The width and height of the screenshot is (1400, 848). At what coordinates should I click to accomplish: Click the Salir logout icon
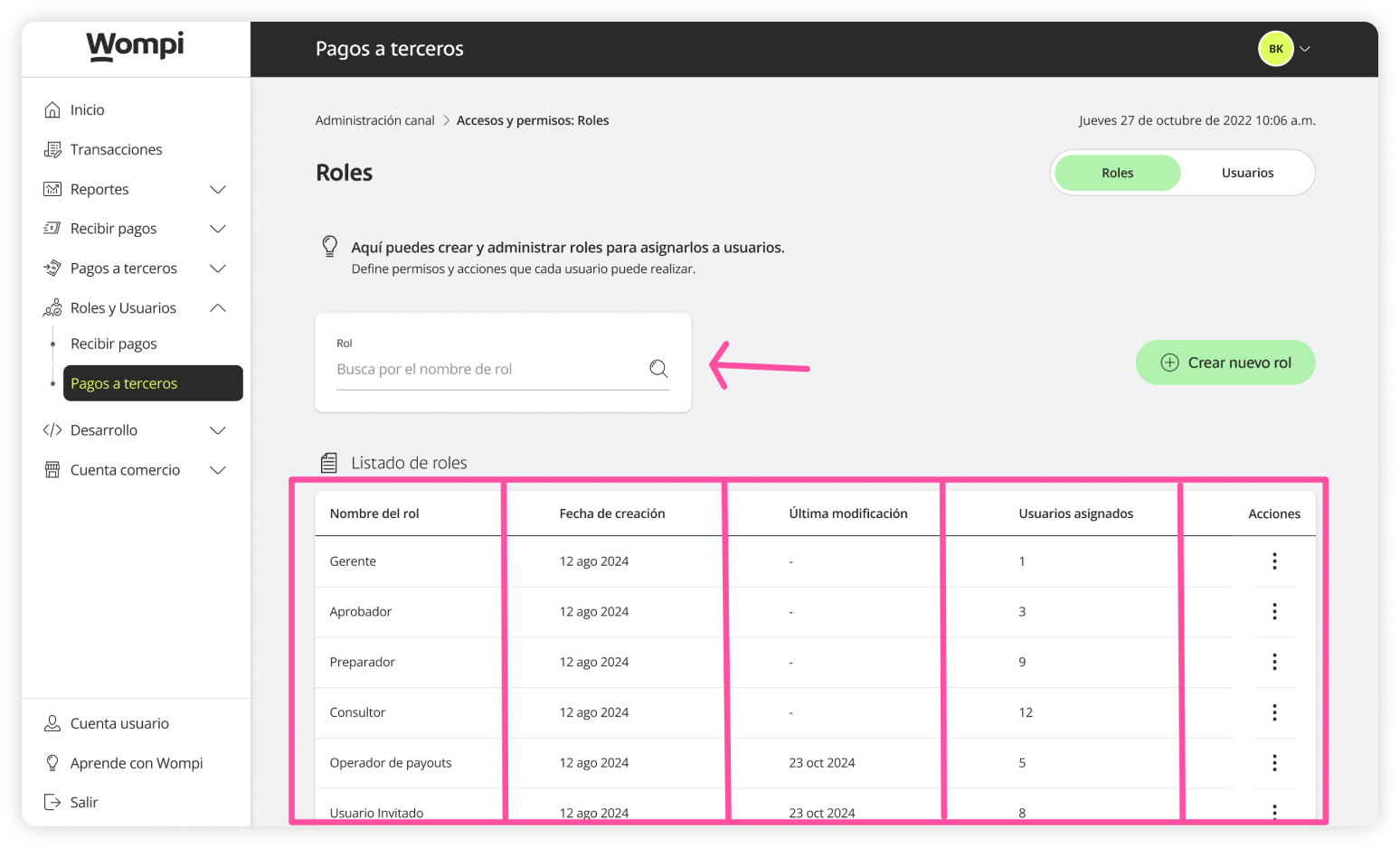pos(53,801)
